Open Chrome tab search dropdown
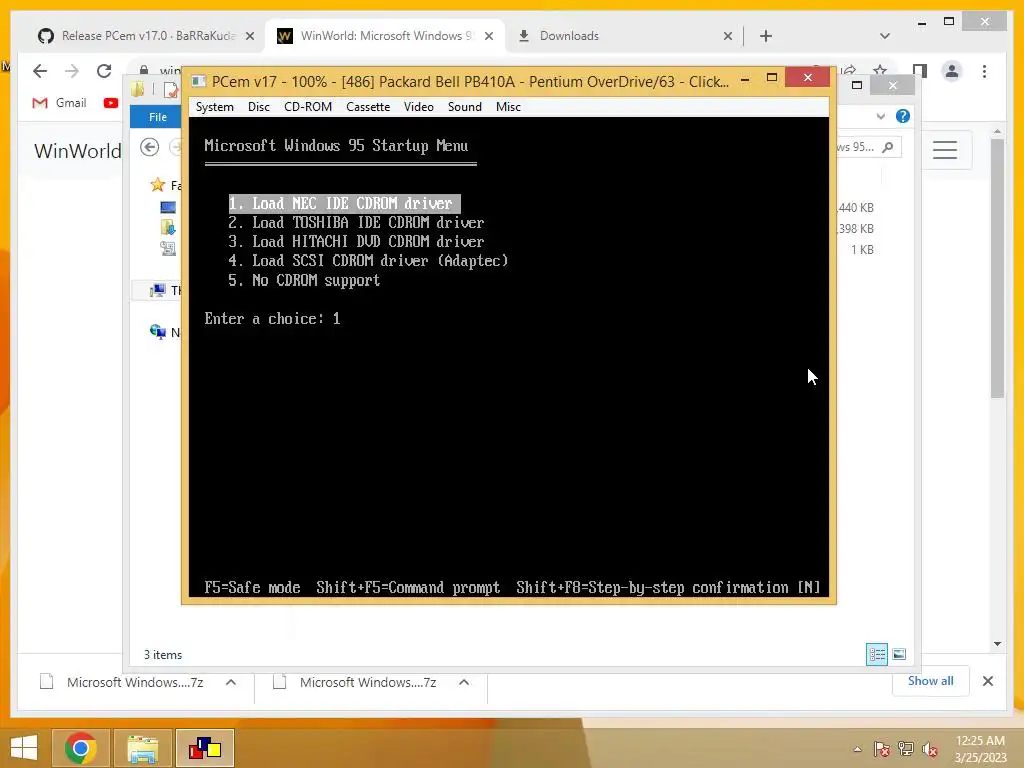Screen dimensions: 1024x768 885,36
